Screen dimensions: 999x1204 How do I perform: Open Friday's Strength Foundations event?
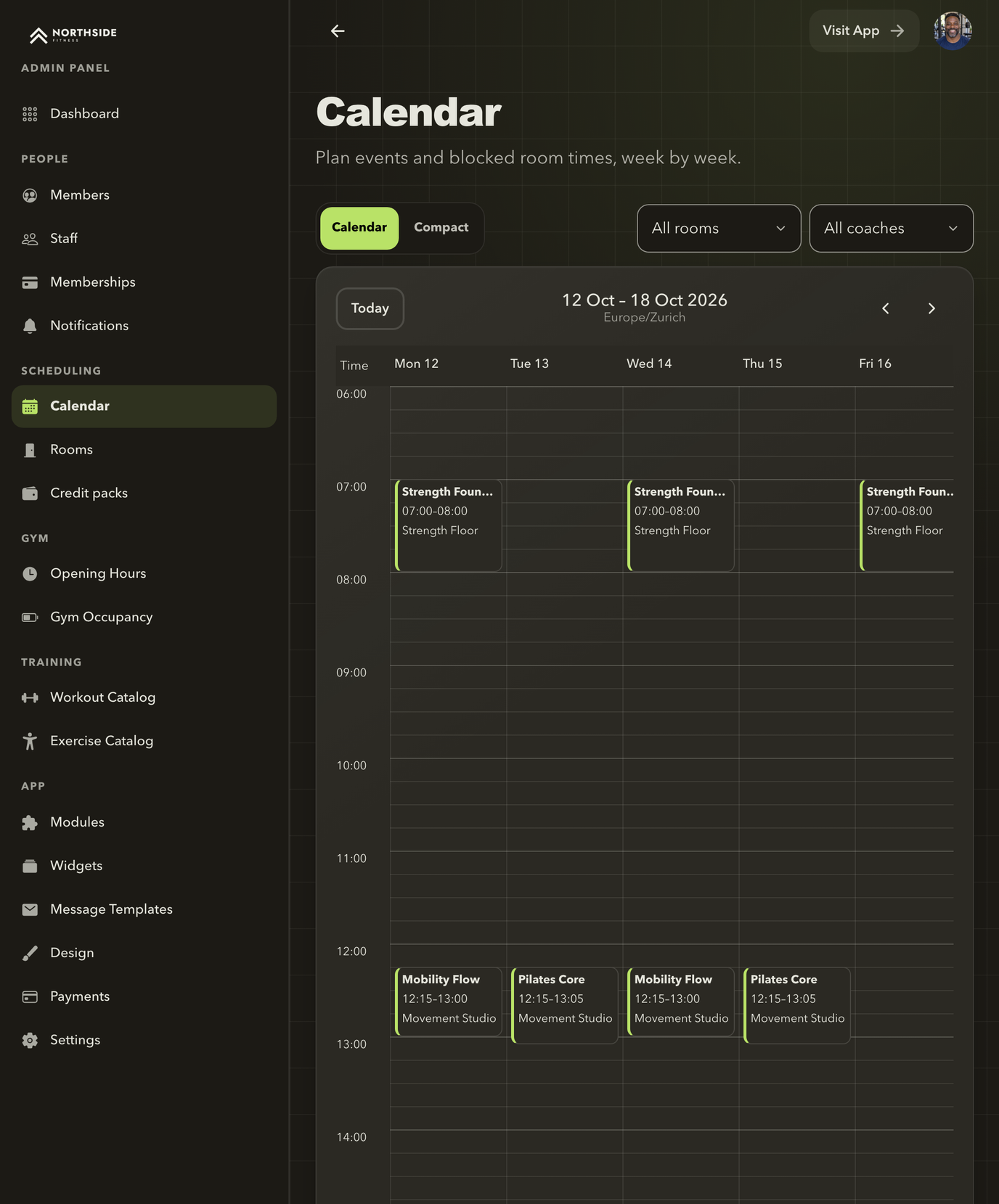(x=907, y=525)
